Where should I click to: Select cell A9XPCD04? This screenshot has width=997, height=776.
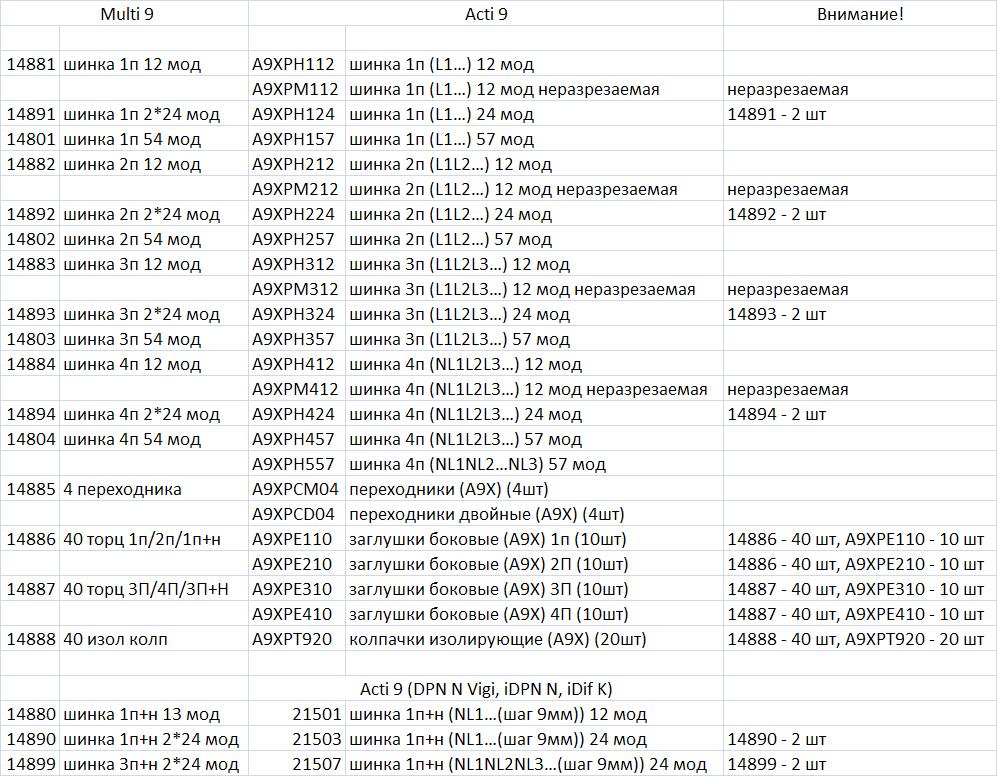coord(297,513)
